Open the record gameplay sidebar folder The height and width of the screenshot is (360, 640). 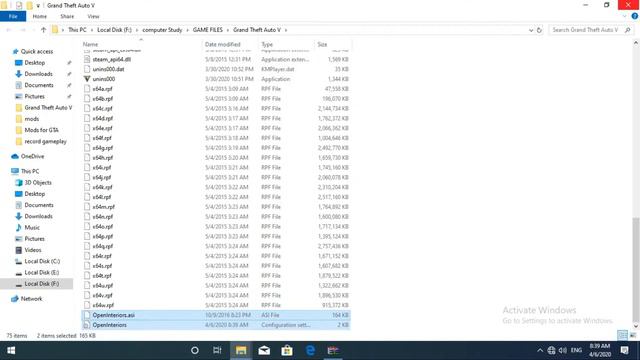point(45,141)
